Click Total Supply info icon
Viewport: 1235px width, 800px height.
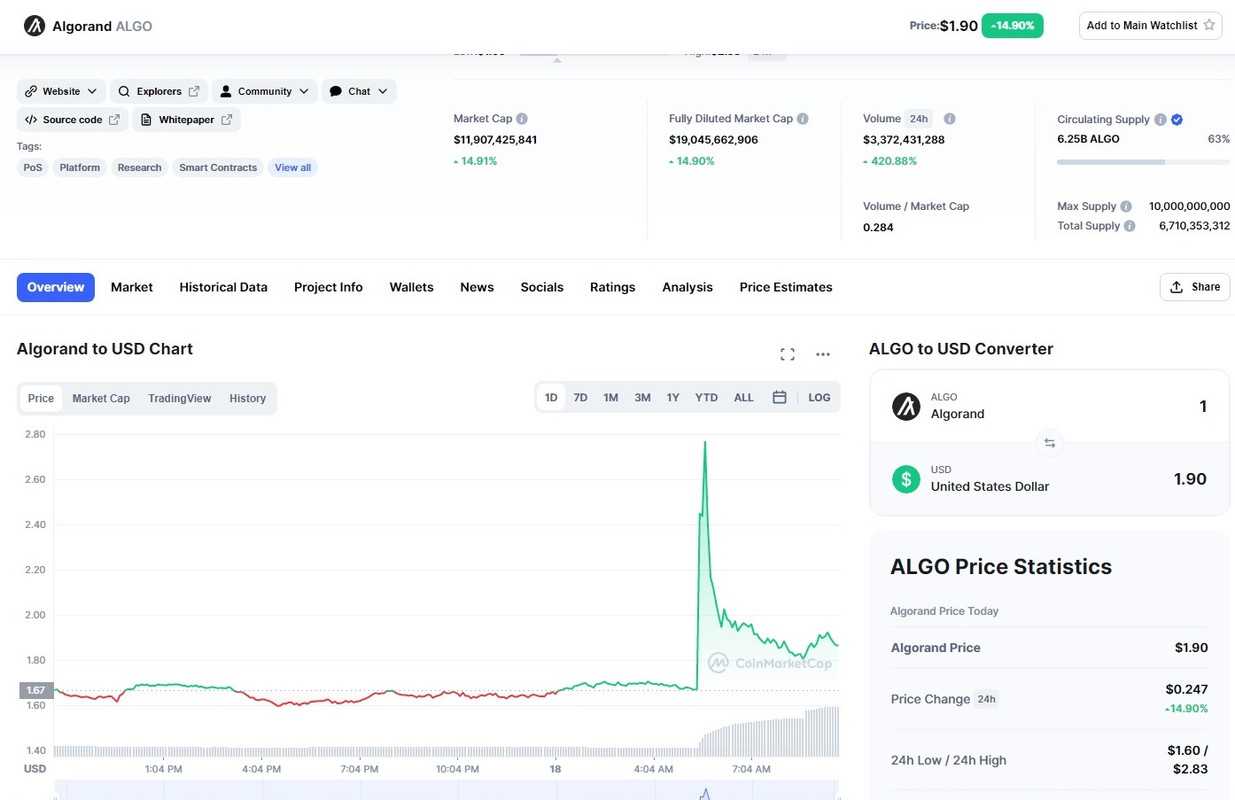tap(1130, 226)
